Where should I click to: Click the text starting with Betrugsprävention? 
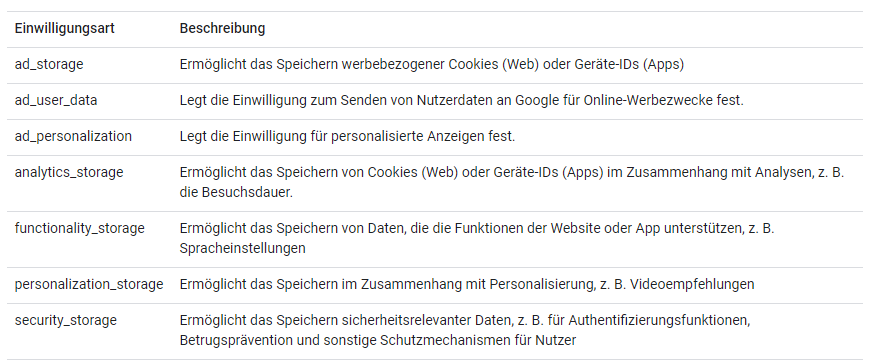tap(378, 340)
